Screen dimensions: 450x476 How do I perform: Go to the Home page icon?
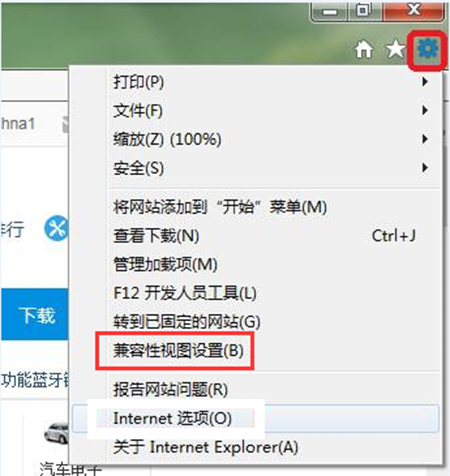(364, 50)
